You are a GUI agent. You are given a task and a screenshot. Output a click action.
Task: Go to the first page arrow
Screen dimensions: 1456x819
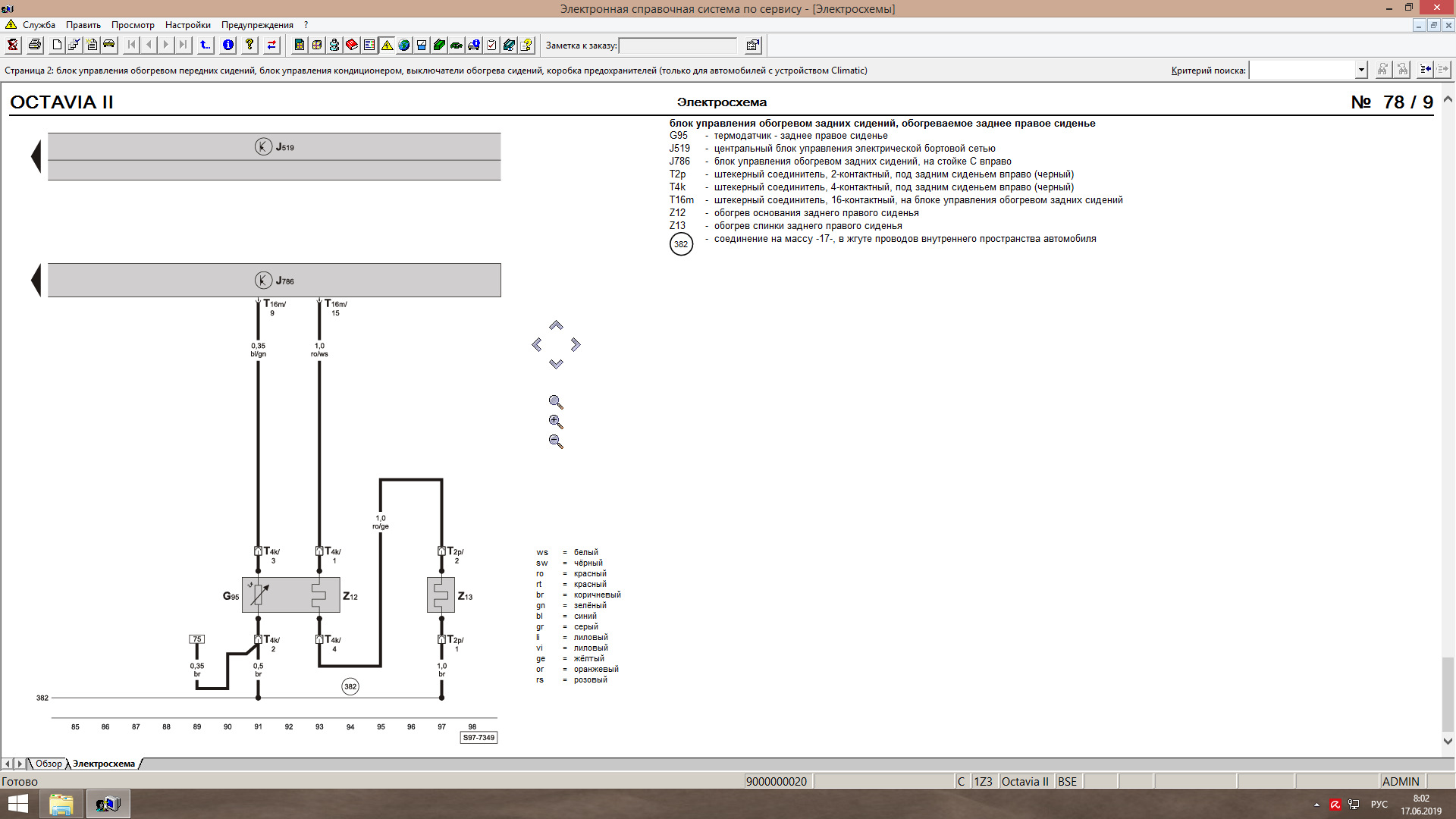pos(131,45)
